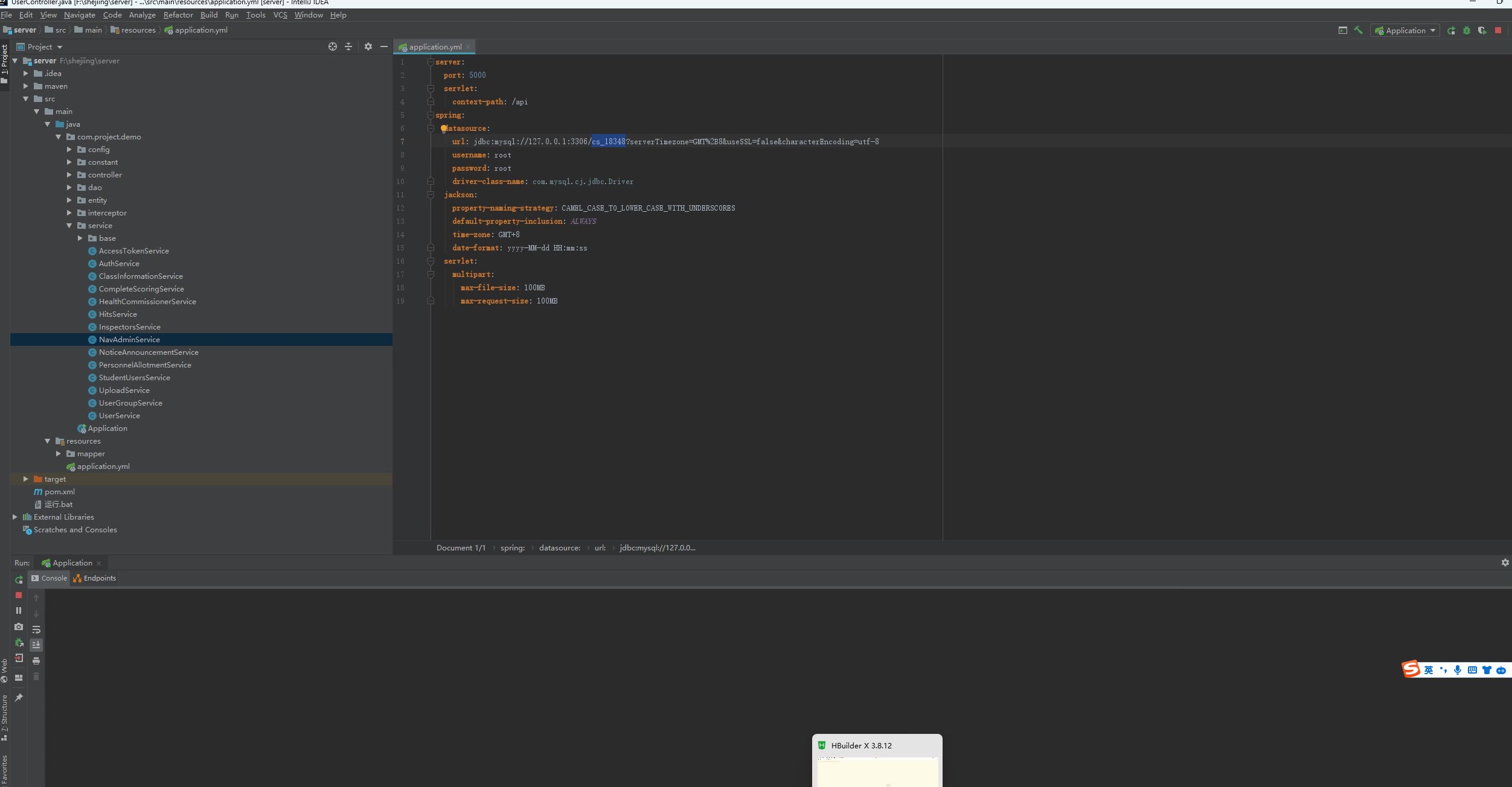Toggle scroll to end of console
This screenshot has height=787, width=1512.
click(36, 645)
